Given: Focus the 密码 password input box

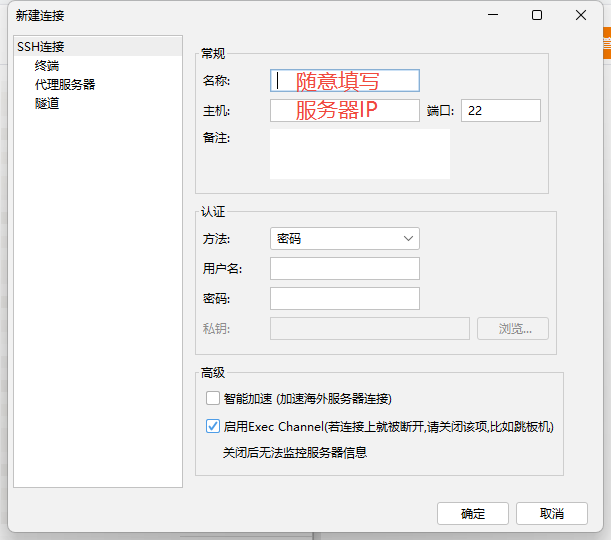Looking at the screenshot, I should 344,298.
